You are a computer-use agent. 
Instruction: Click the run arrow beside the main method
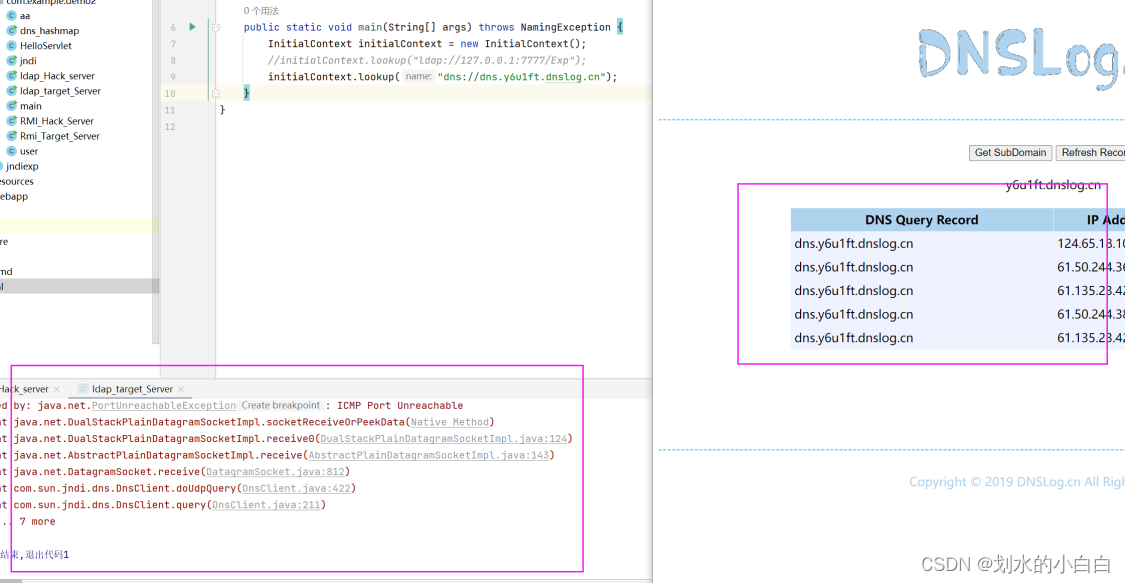click(192, 27)
